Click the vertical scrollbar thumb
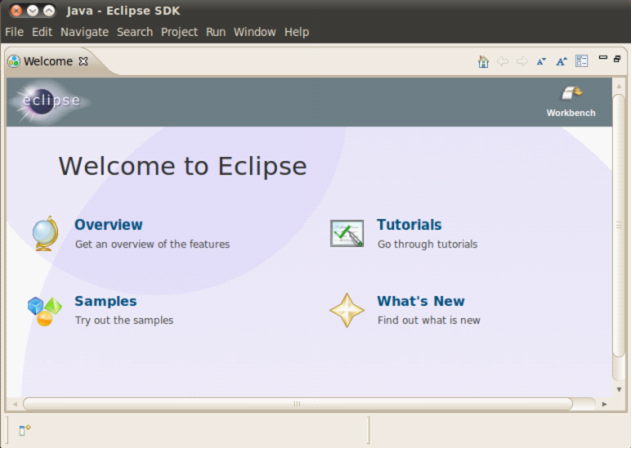This screenshot has width=632, height=449. pyautogui.click(x=619, y=225)
